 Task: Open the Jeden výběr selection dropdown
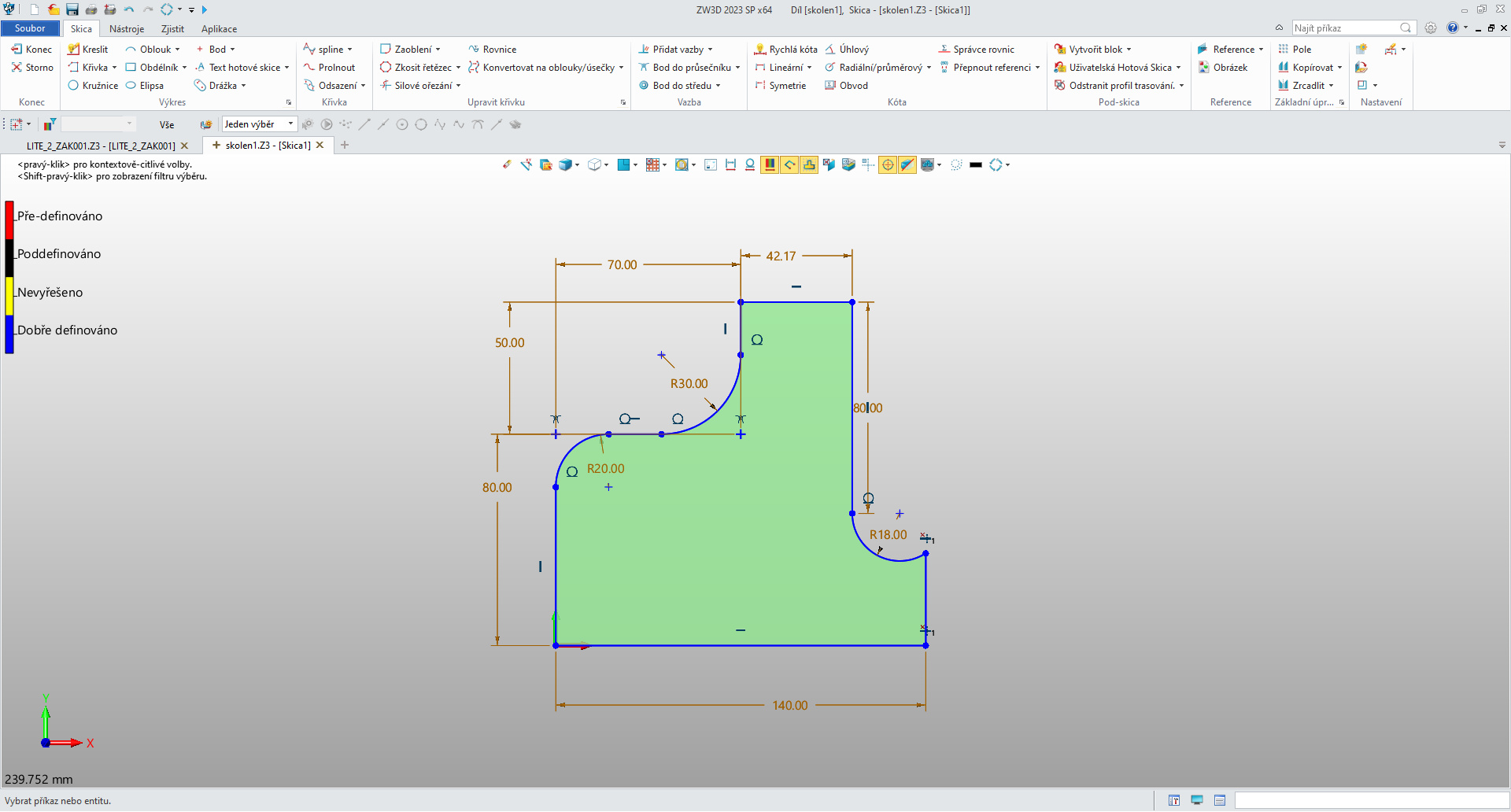(x=259, y=124)
